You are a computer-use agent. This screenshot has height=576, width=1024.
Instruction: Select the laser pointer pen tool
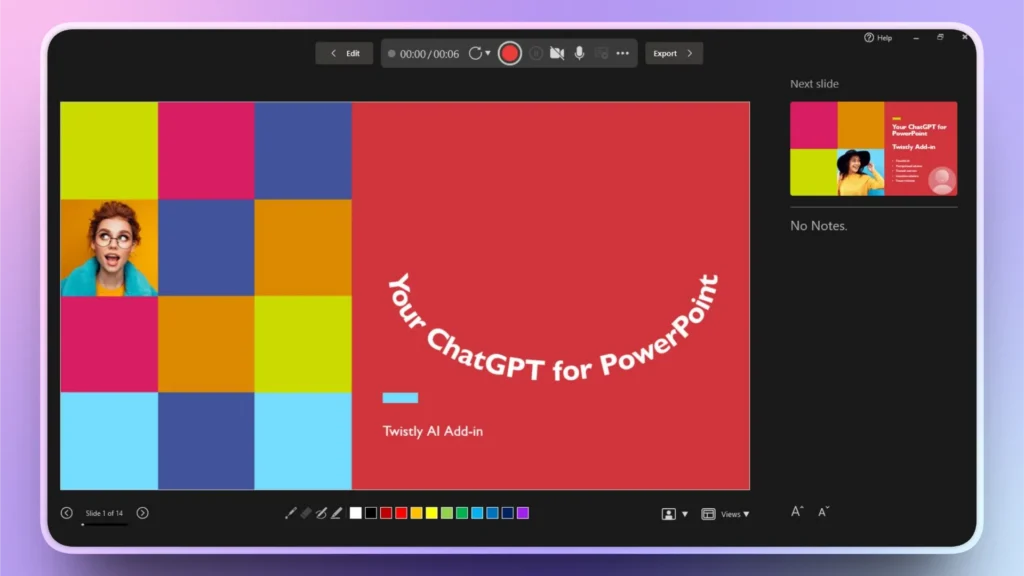click(x=290, y=513)
